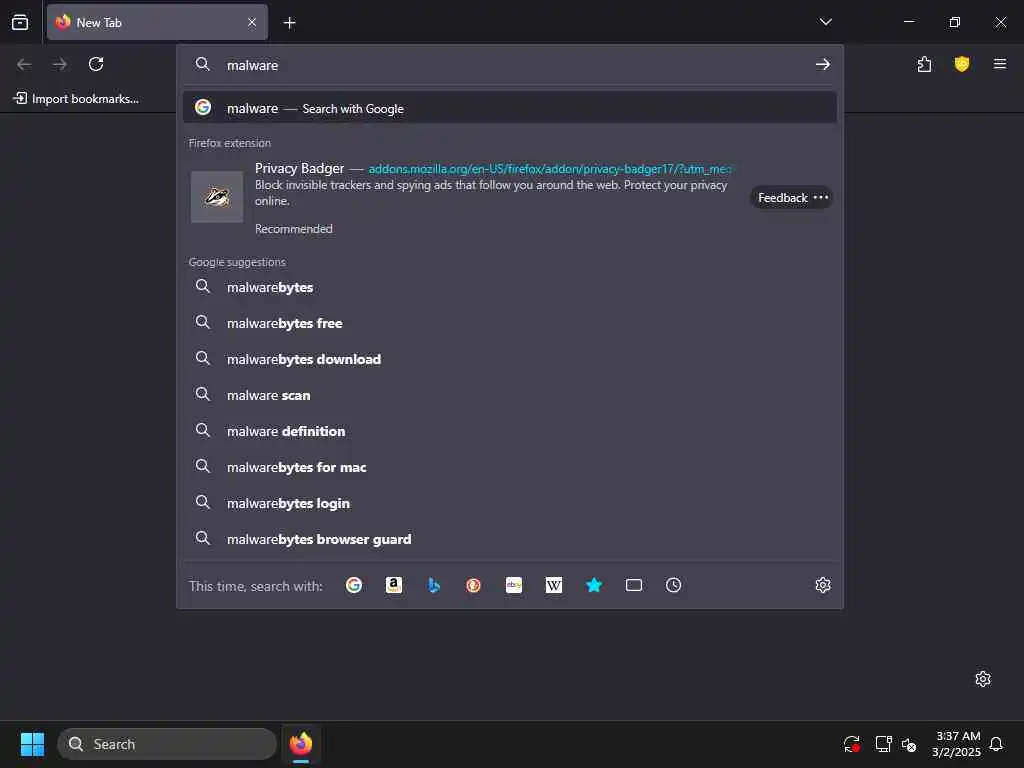The height and width of the screenshot is (768, 1024).
Task: Click the search magnifier in address bar
Action: (x=203, y=64)
